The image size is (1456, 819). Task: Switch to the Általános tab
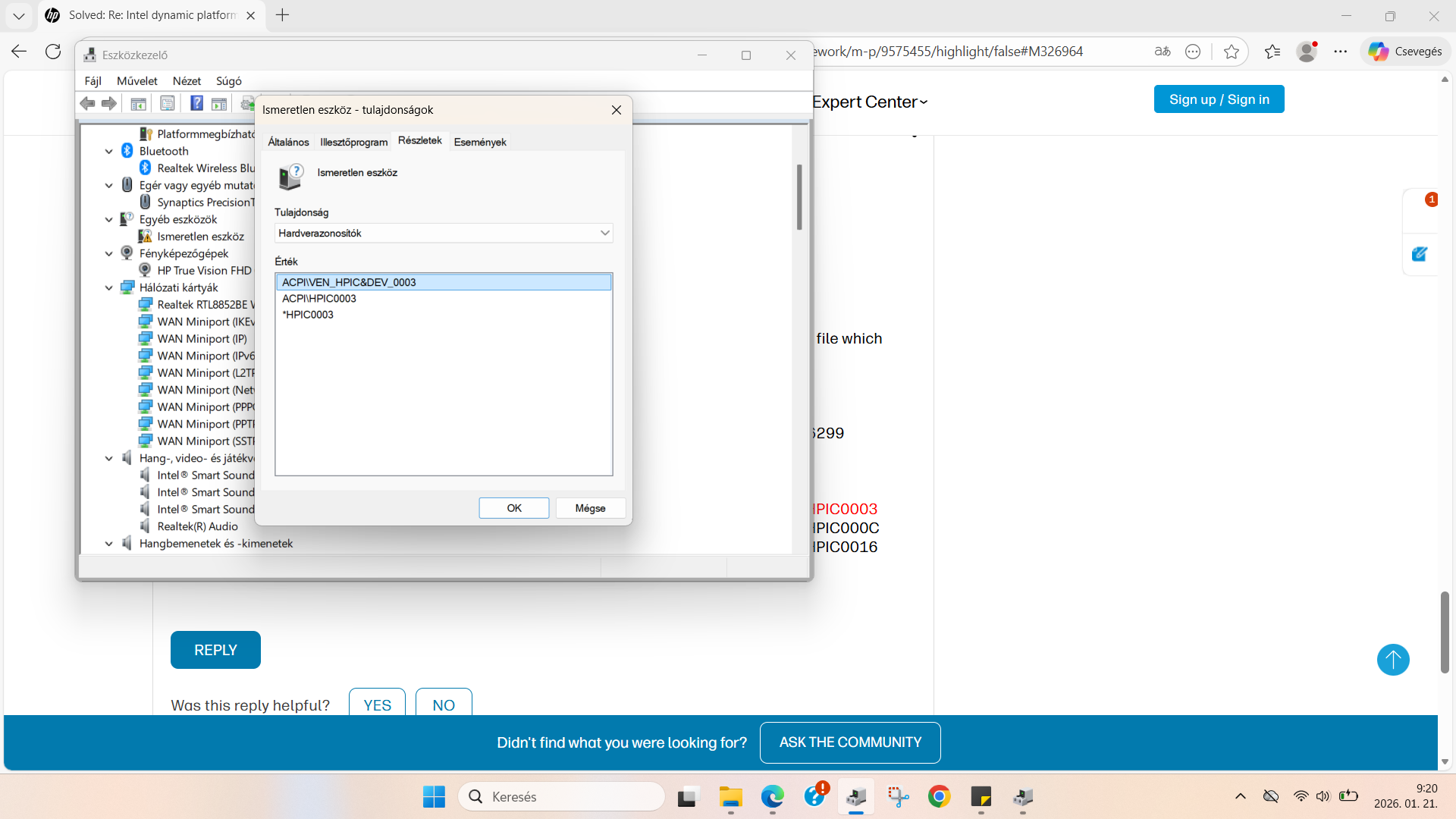(x=288, y=142)
